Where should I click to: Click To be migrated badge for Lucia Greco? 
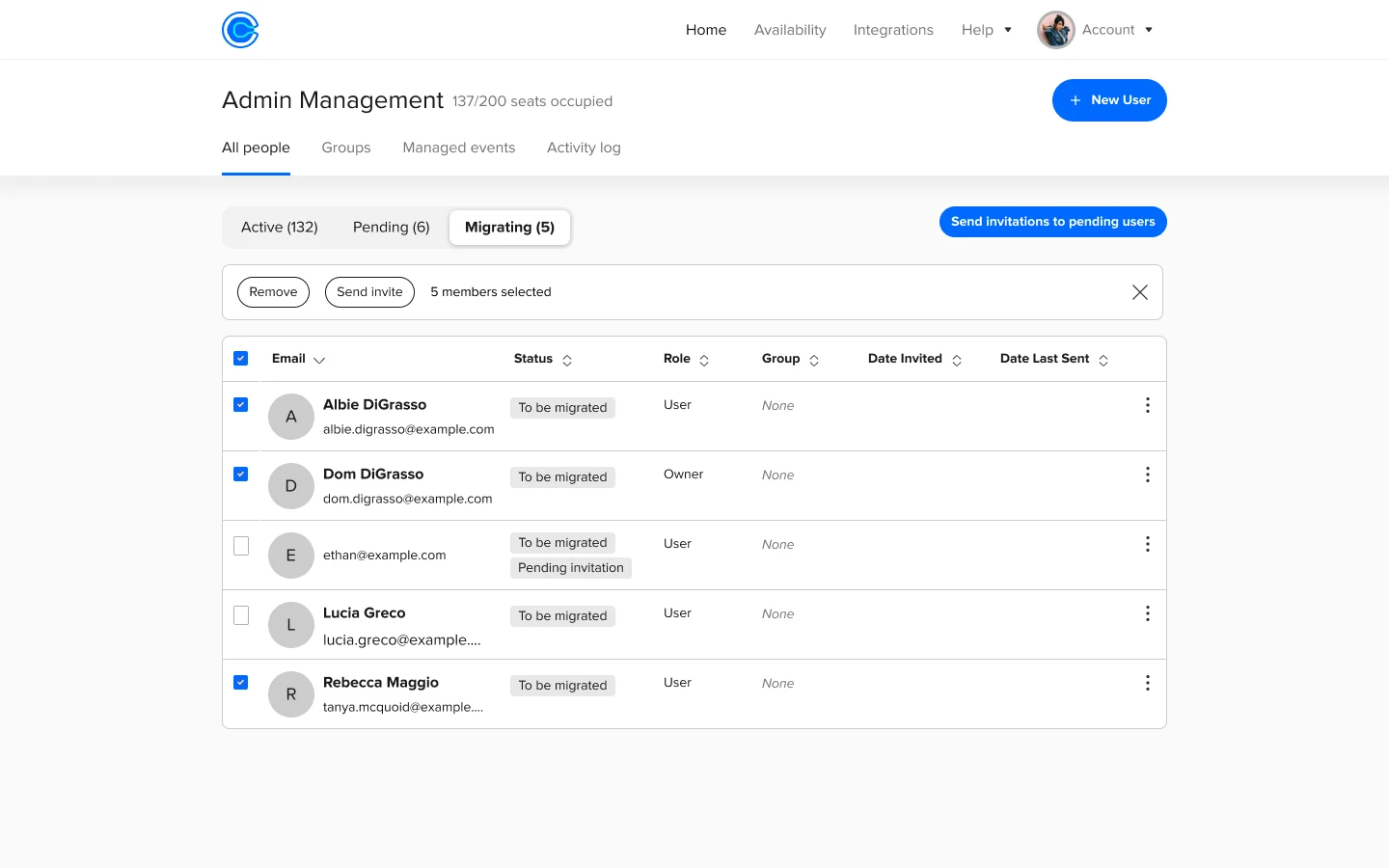pyautogui.click(x=562, y=616)
